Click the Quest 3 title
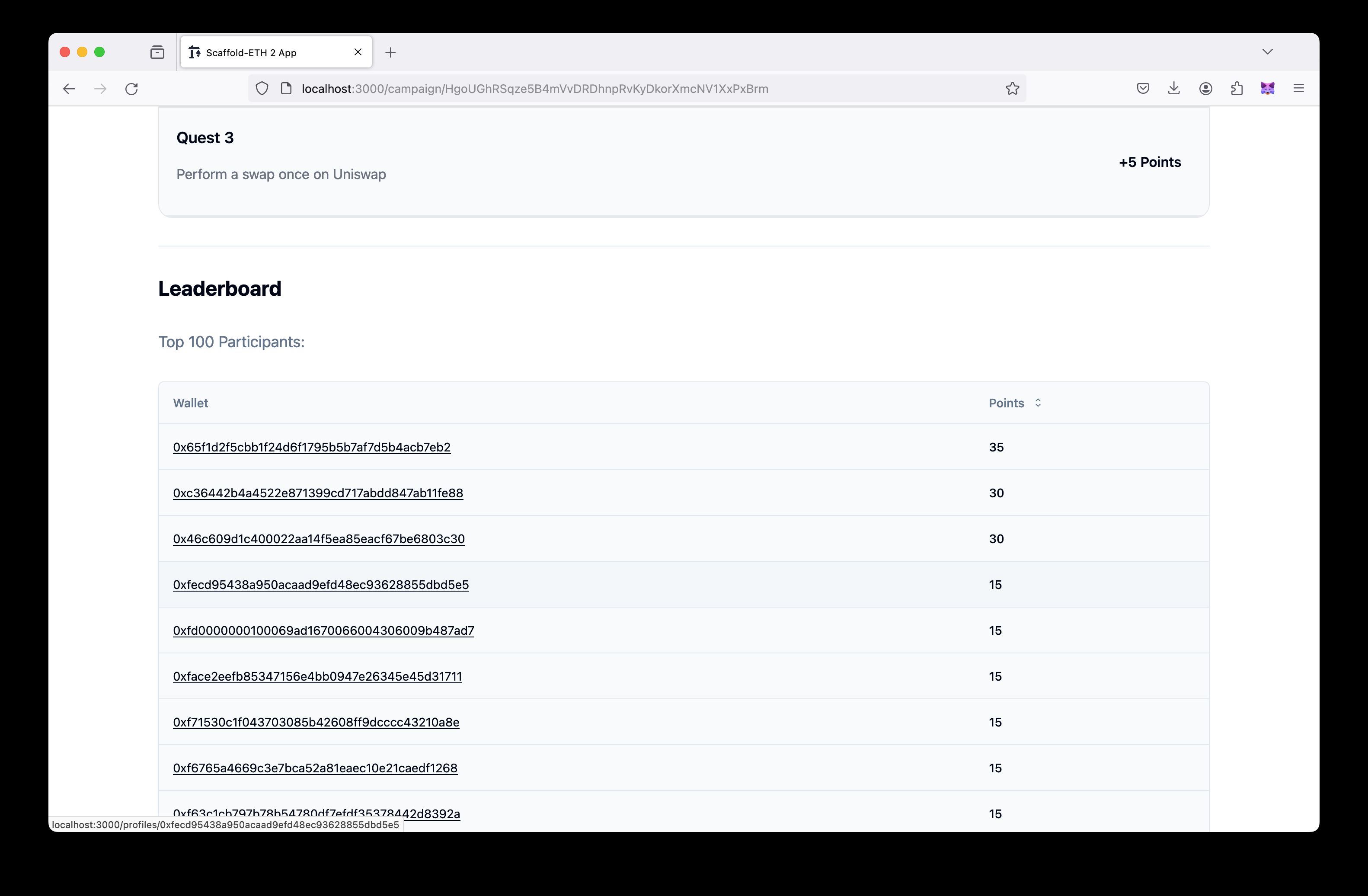Screen dimensions: 1368x896 (x=205, y=138)
